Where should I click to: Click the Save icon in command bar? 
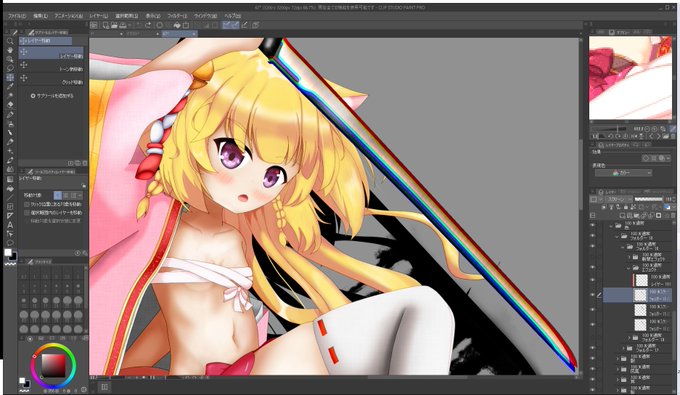[x=122, y=25]
